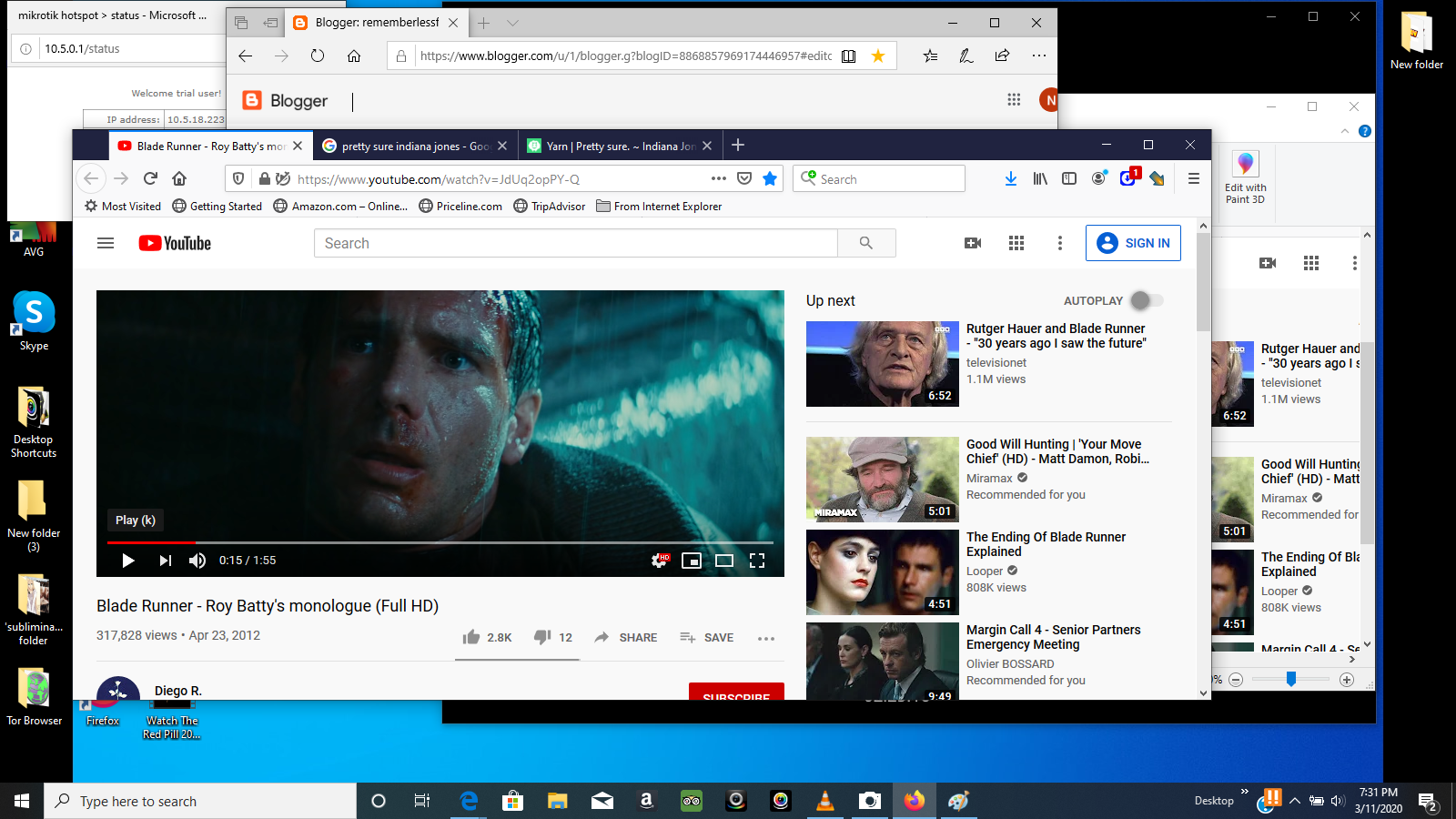Like the video with thumbs up
The image size is (1456, 819).
(x=487, y=637)
